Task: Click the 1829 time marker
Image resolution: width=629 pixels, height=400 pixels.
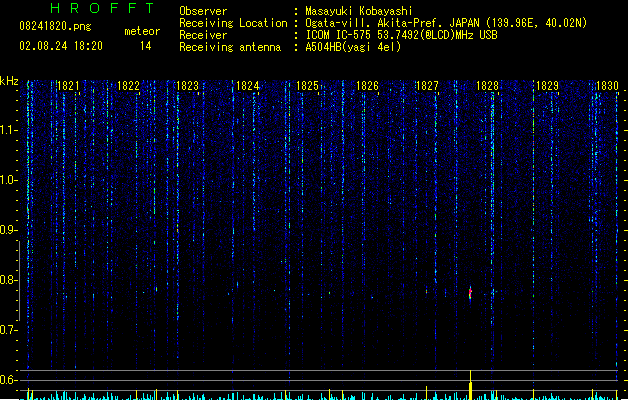Action: pyautogui.click(x=547, y=86)
